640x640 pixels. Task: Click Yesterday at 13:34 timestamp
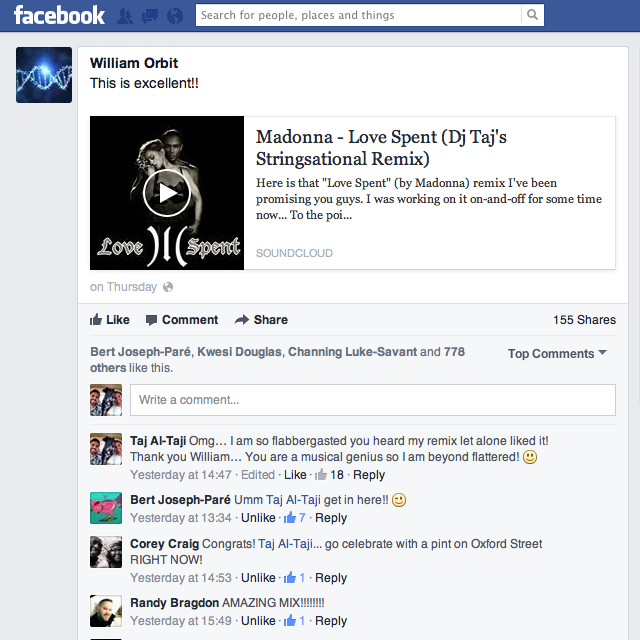(x=181, y=518)
